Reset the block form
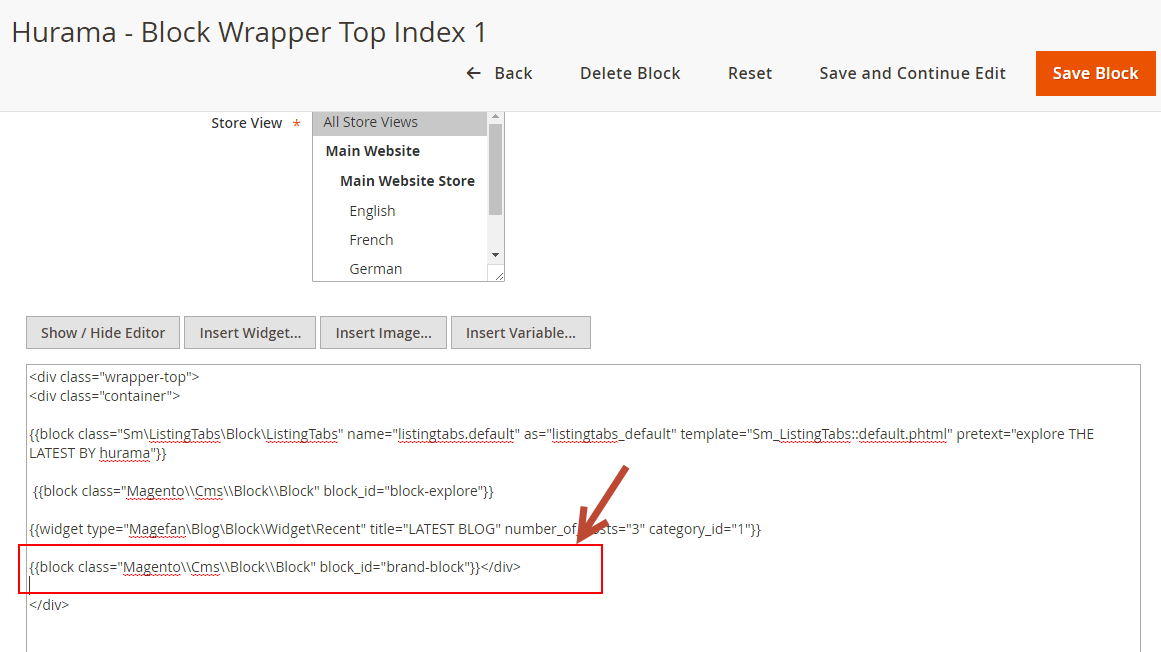Image resolution: width=1161 pixels, height=652 pixels. pos(750,73)
